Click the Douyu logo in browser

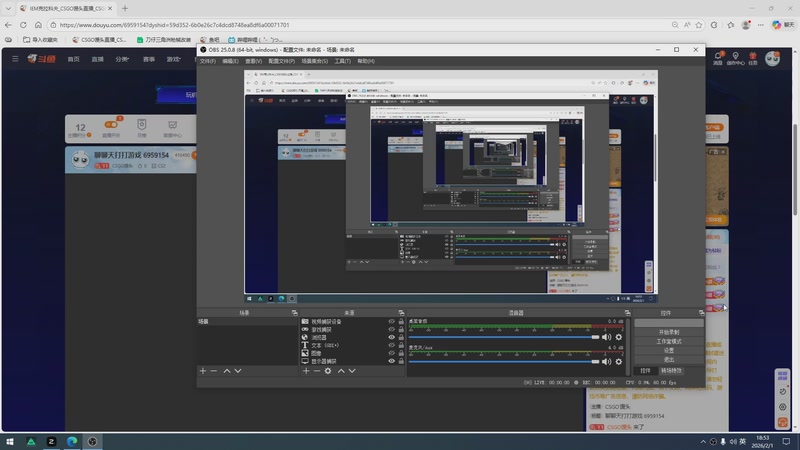point(42,59)
